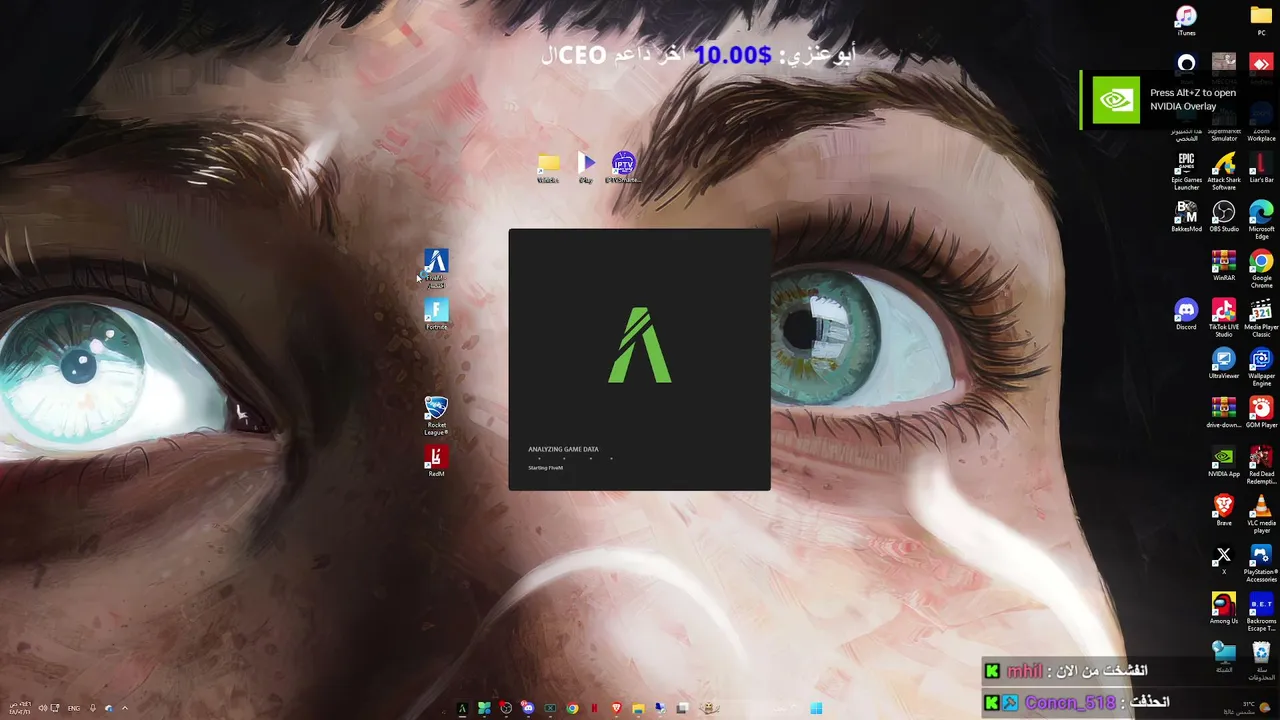Launch Google Chrome from desktop
The width and height of the screenshot is (1280, 720).
(x=1261, y=269)
